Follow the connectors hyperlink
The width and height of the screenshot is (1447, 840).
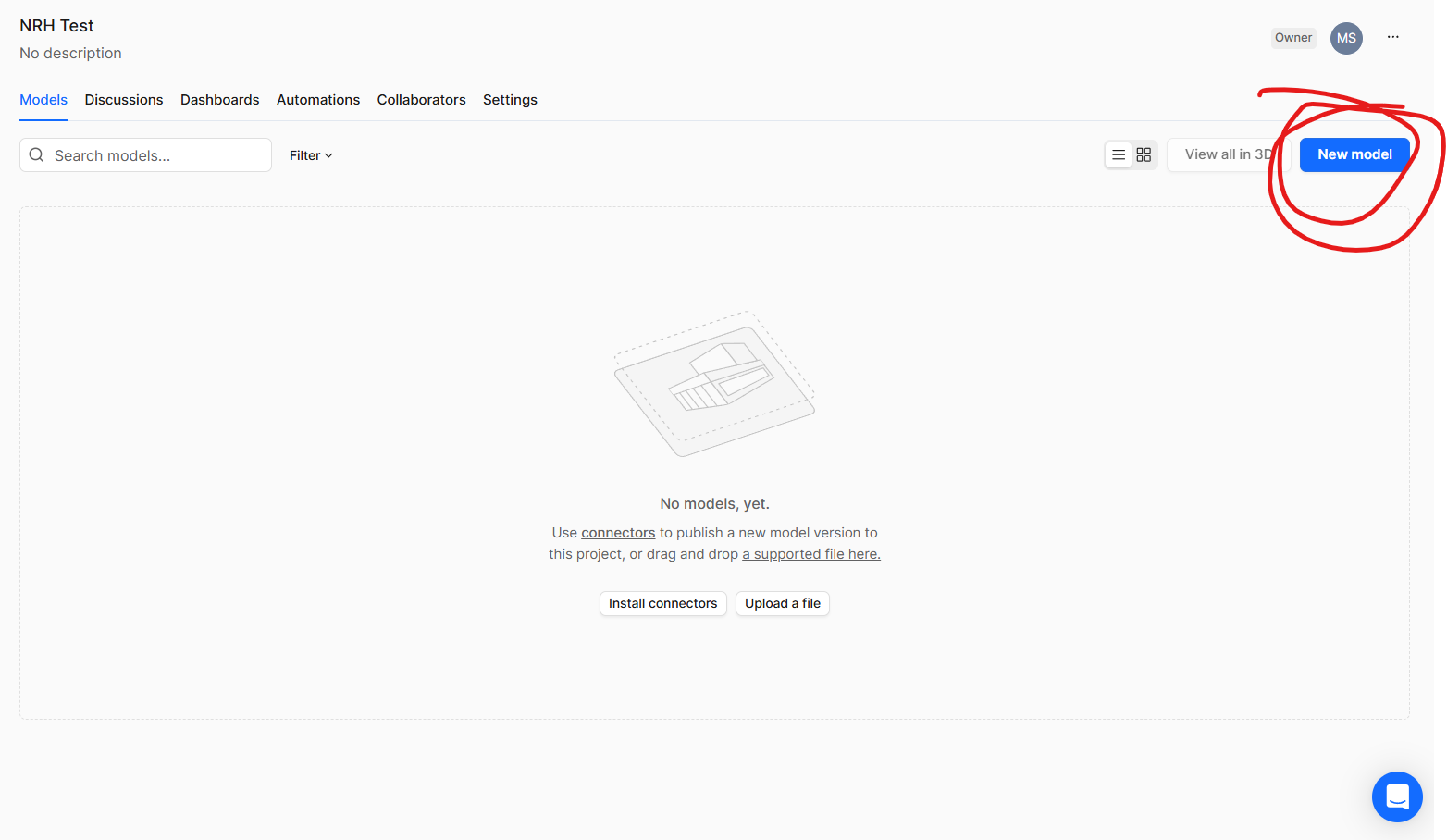tap(618, 533)
